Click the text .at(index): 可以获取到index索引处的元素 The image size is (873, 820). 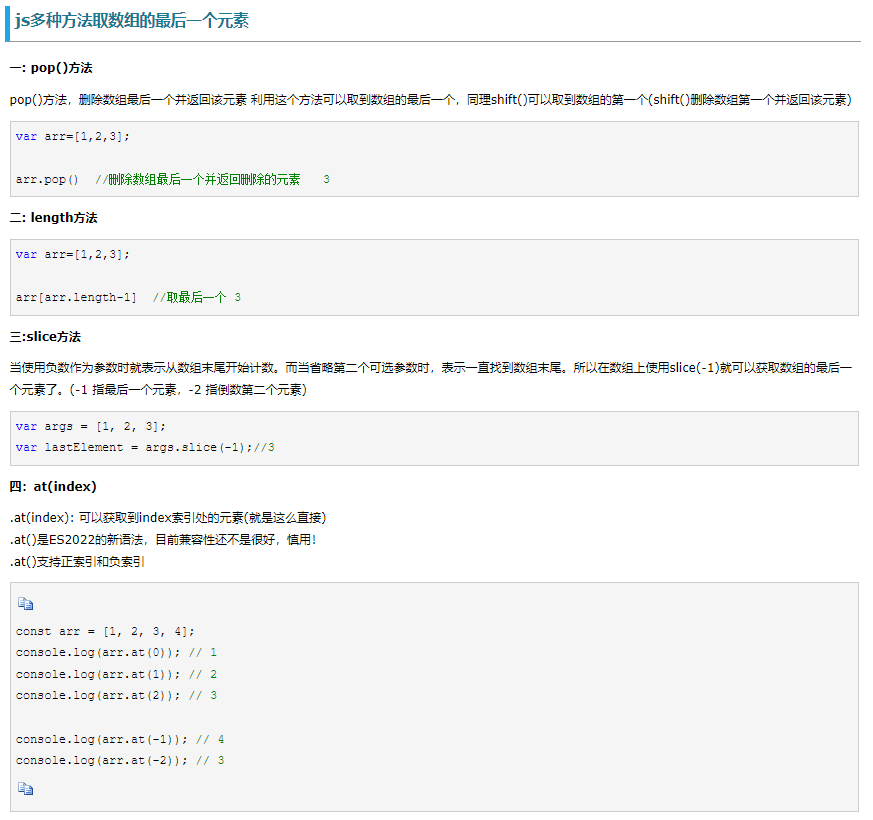(x=168, y=518)
